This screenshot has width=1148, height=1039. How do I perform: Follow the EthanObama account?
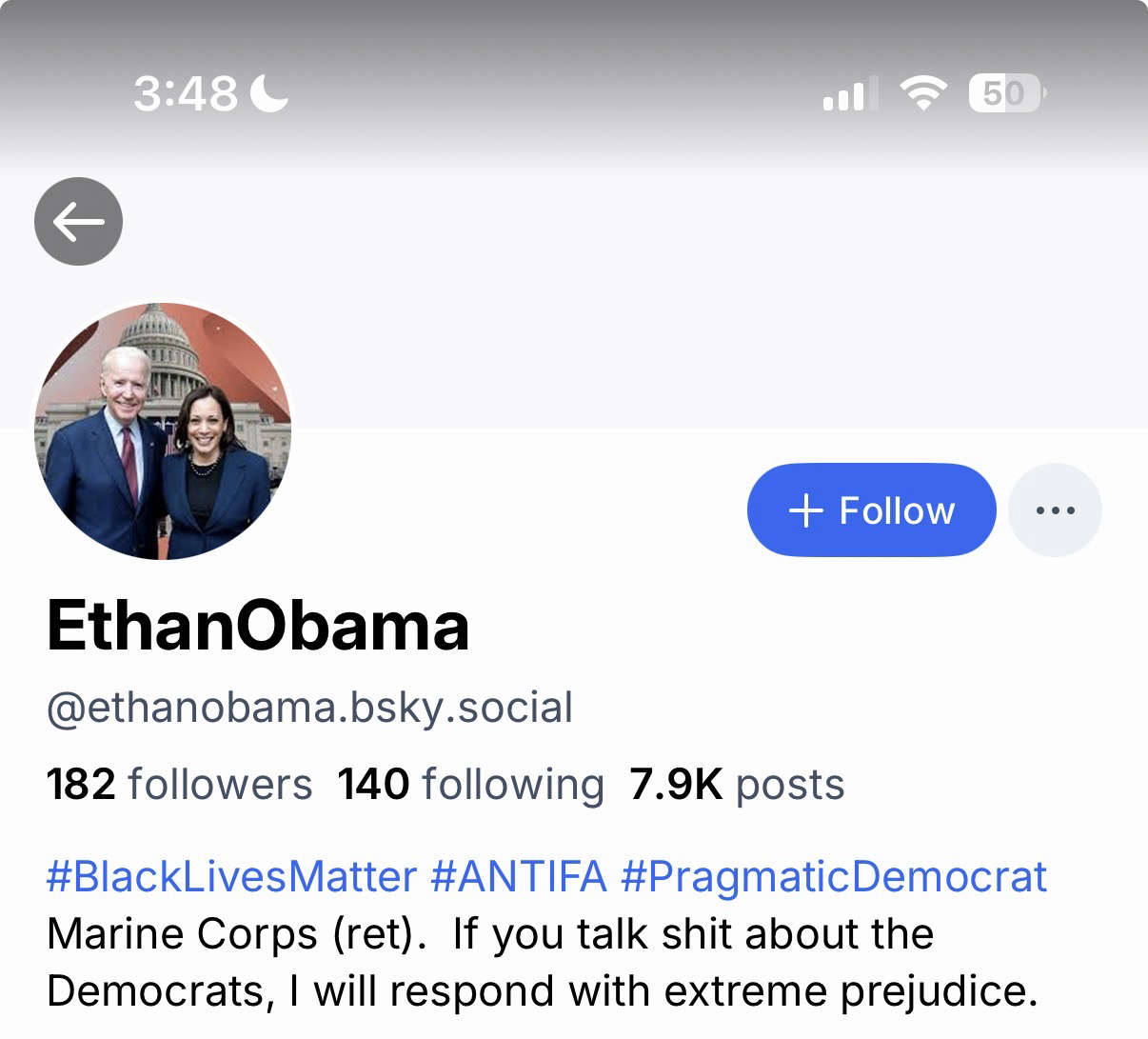[x=871, y=510]
